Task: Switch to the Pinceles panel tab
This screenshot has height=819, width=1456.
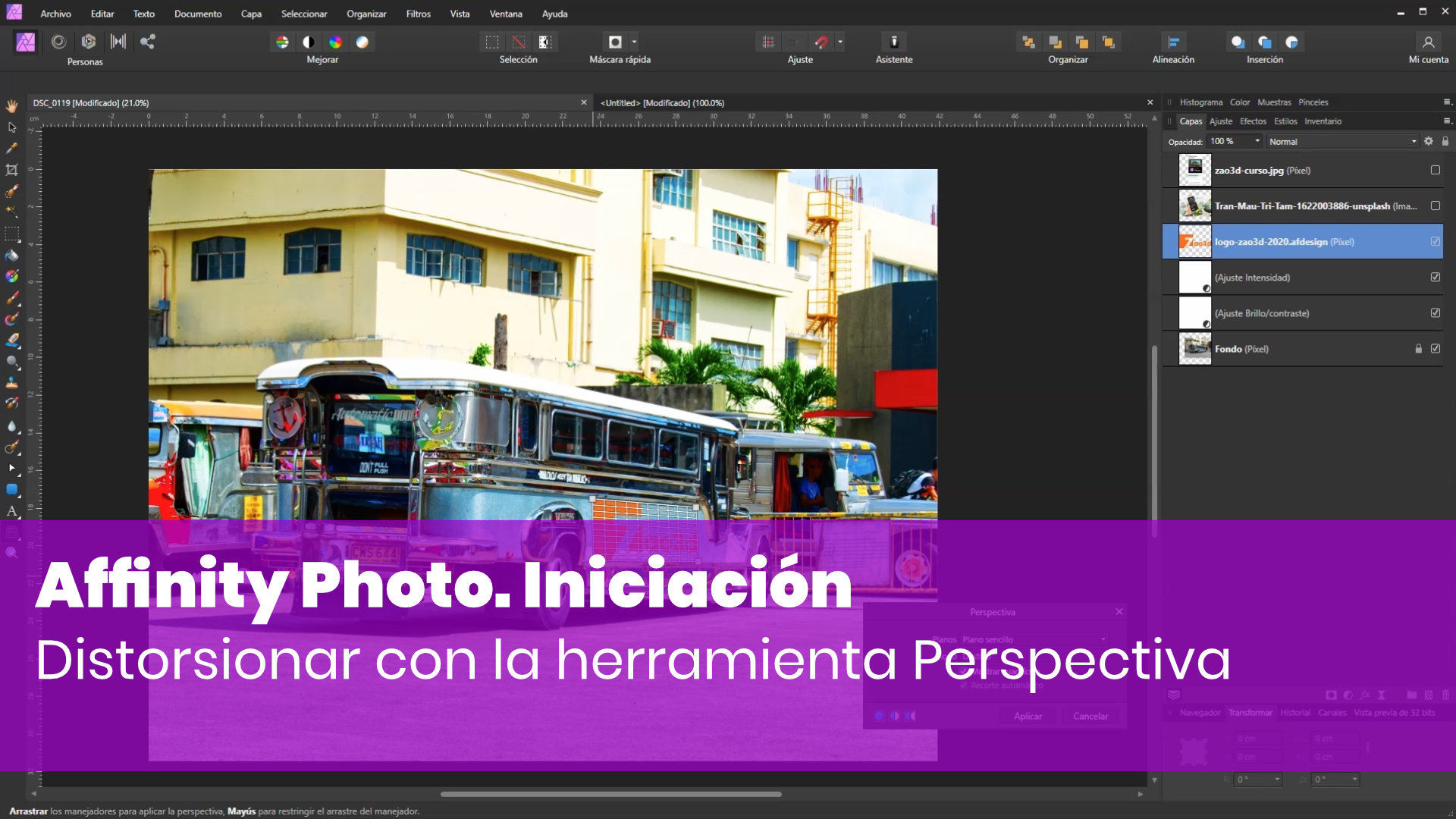Action: [x=1313, y=102]
